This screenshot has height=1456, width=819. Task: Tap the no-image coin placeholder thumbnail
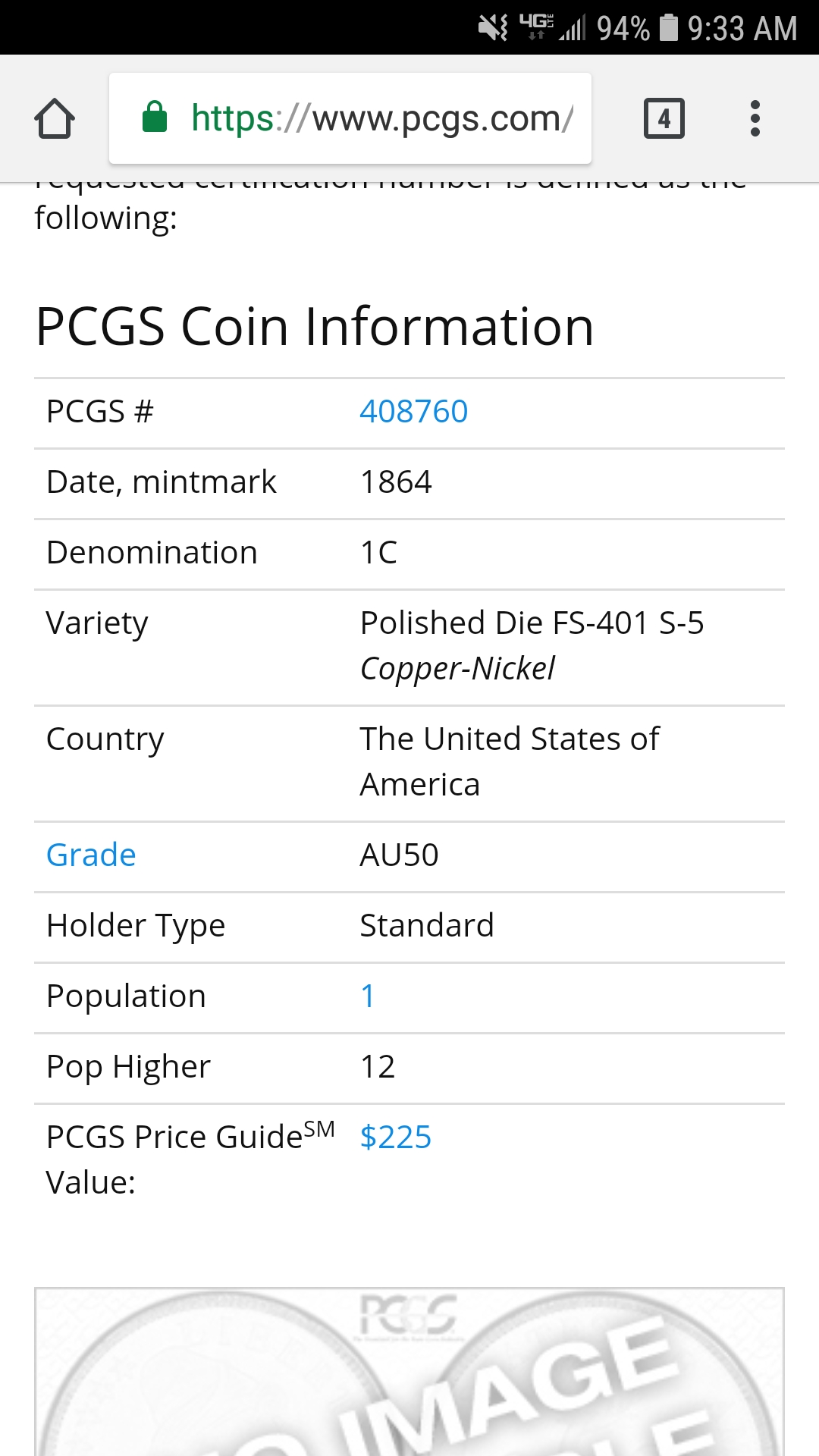(x=409, y=1373)
